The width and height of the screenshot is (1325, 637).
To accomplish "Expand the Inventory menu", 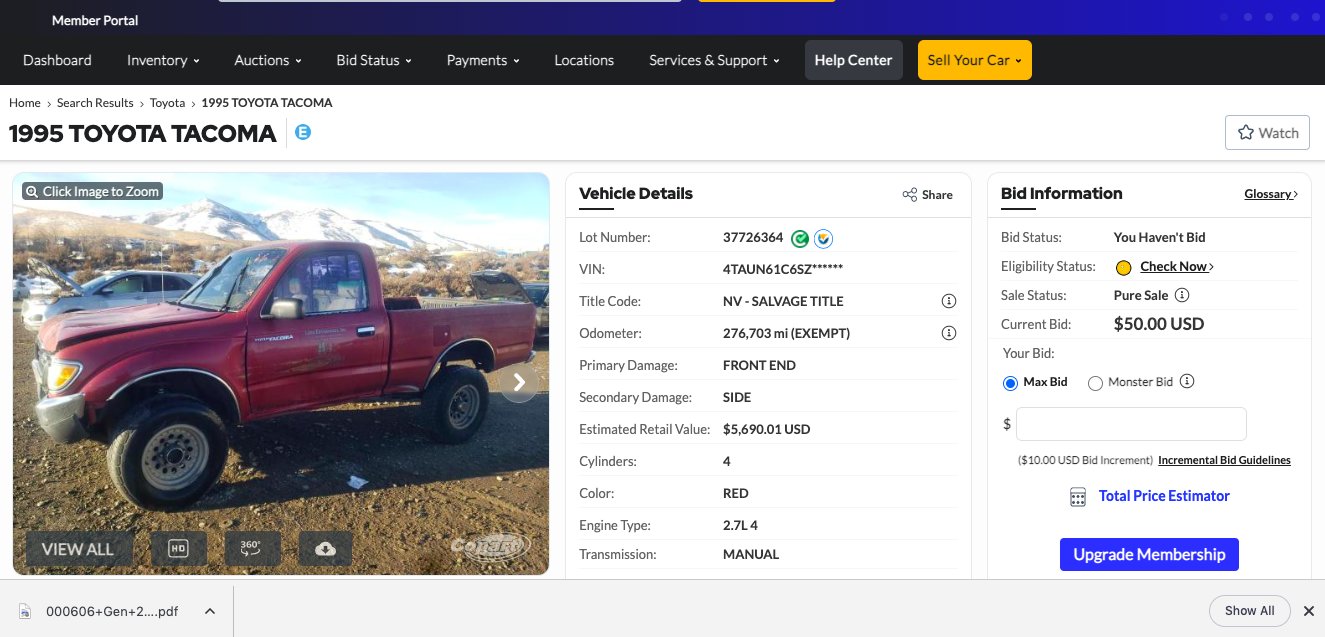I will (163, 60).
